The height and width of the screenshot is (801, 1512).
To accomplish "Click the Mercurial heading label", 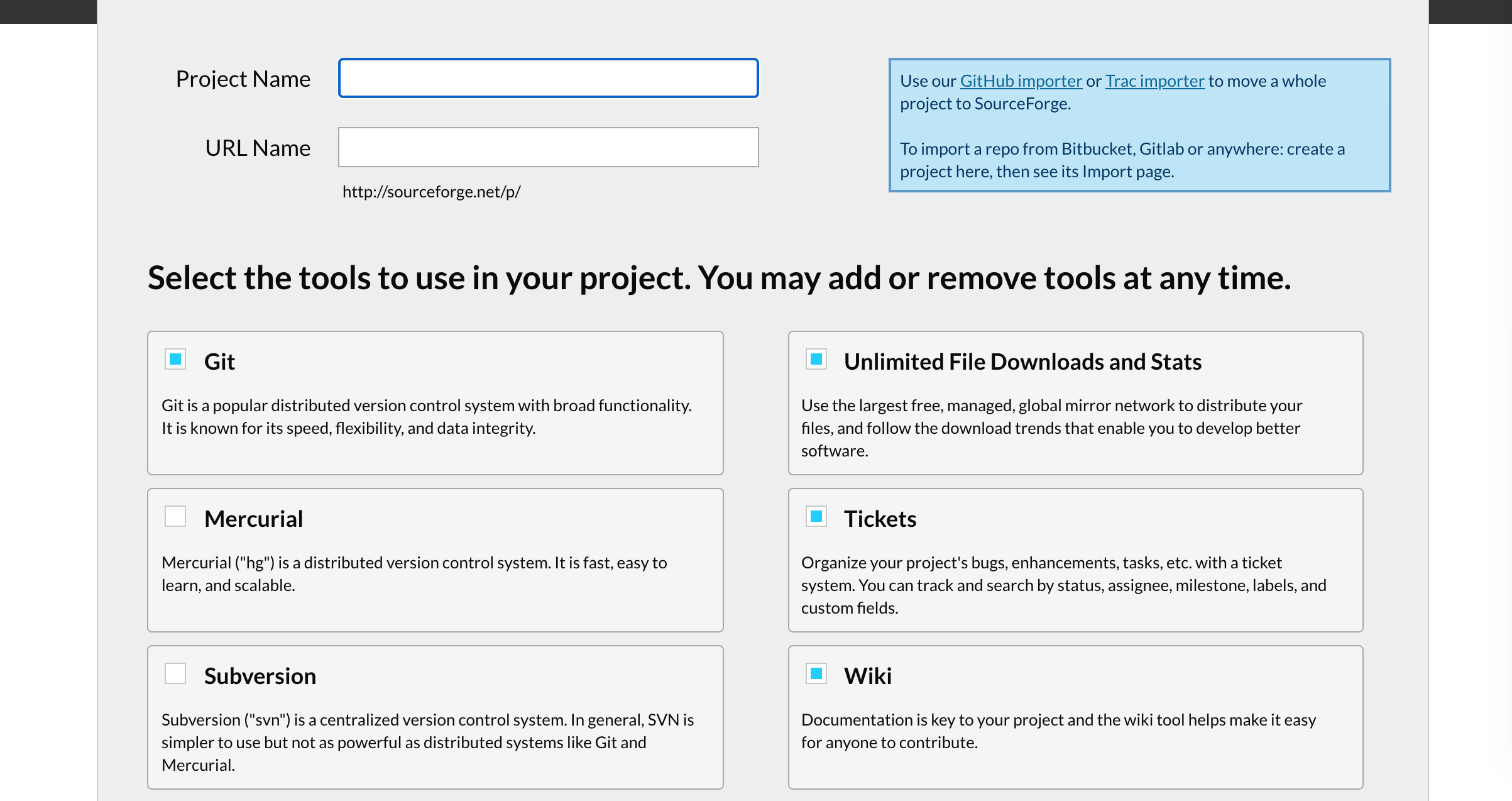I will point(253,519).
